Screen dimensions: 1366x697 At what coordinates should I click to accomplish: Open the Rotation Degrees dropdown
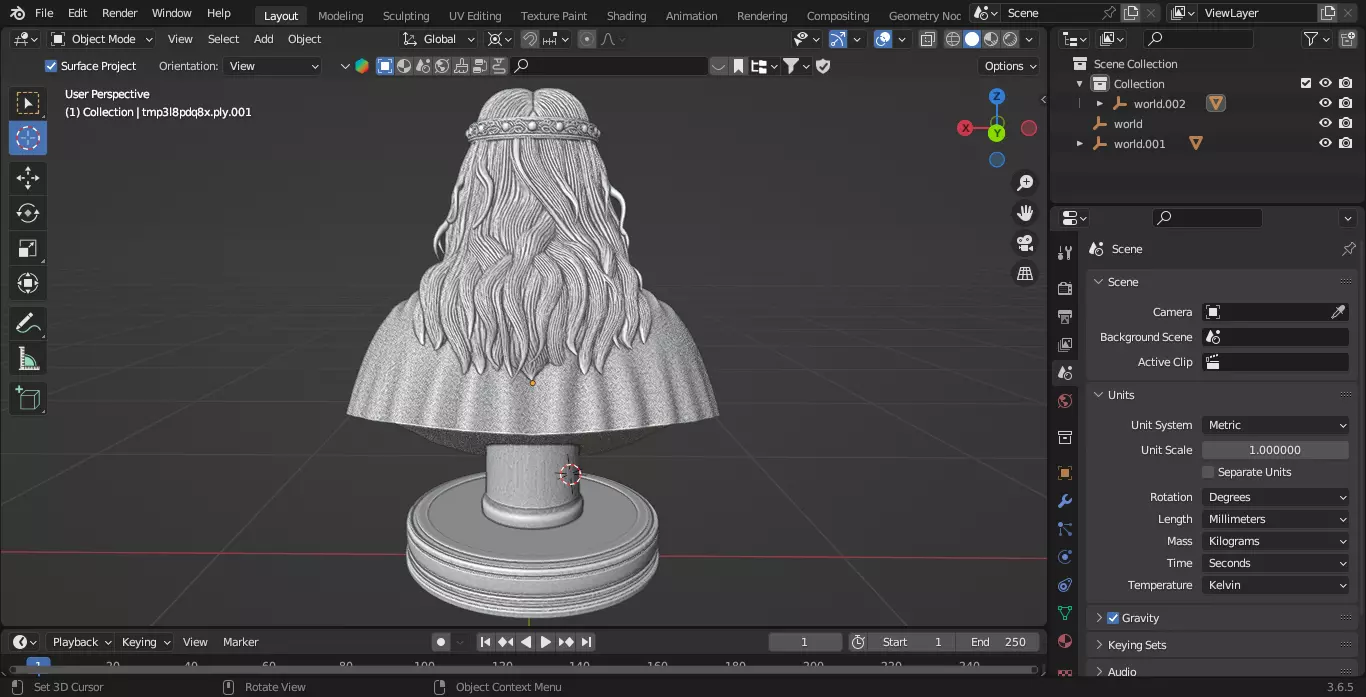[x=1275, y=497]
